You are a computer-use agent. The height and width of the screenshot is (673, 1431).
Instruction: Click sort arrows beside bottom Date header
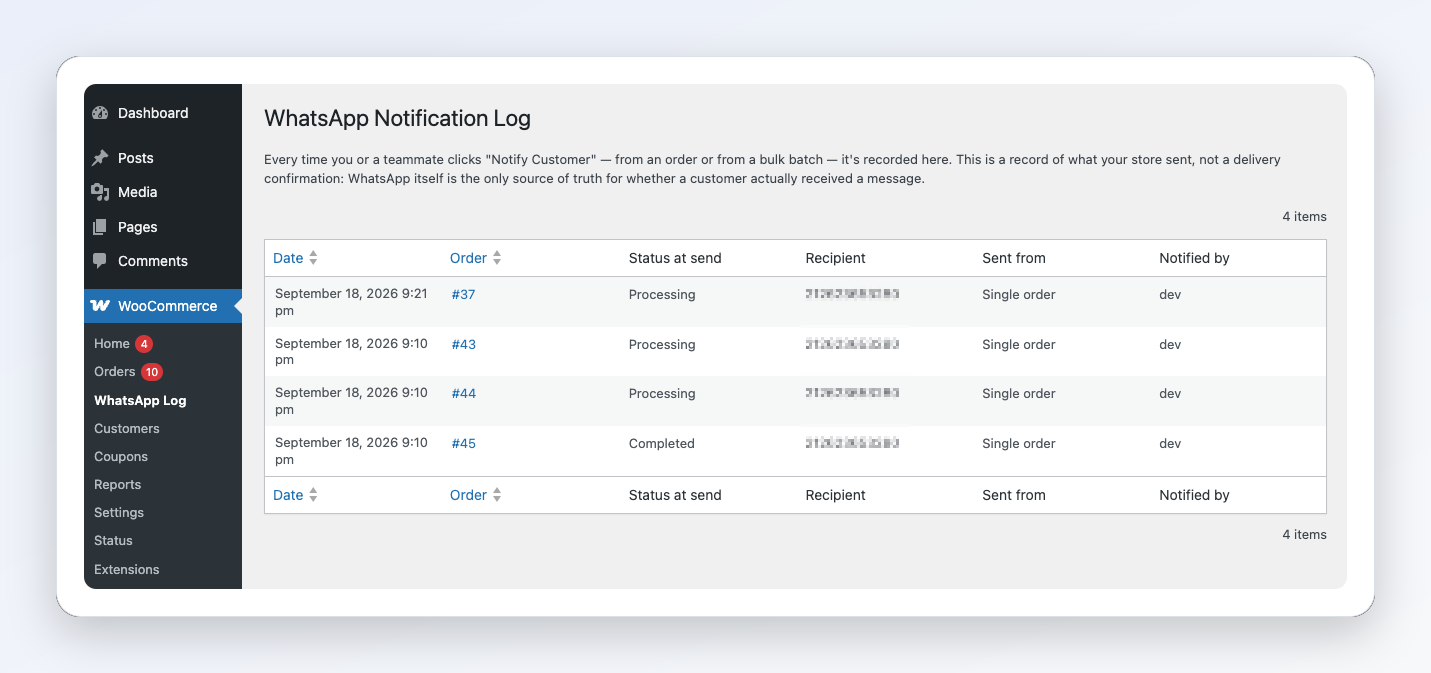(x=313, y=495)
